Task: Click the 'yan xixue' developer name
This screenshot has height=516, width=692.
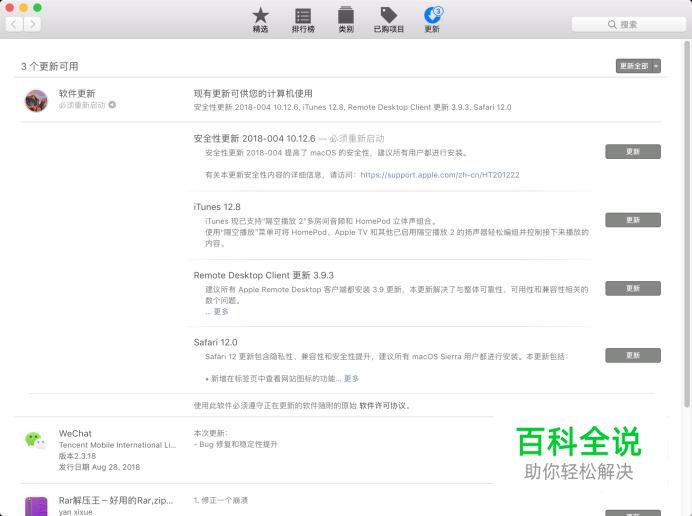Action: pyautogui.click(x=75, y=512)
